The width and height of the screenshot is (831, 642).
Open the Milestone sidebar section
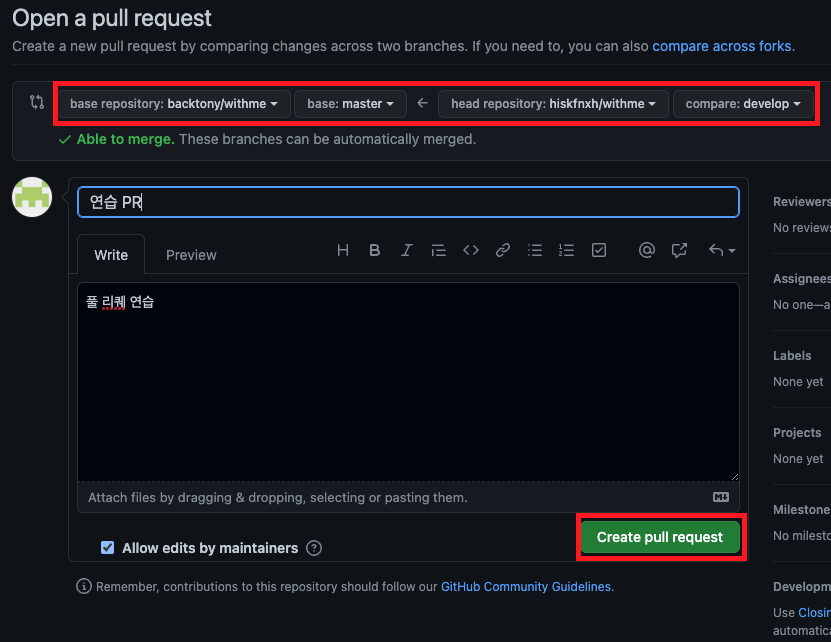tap(801, 509)
